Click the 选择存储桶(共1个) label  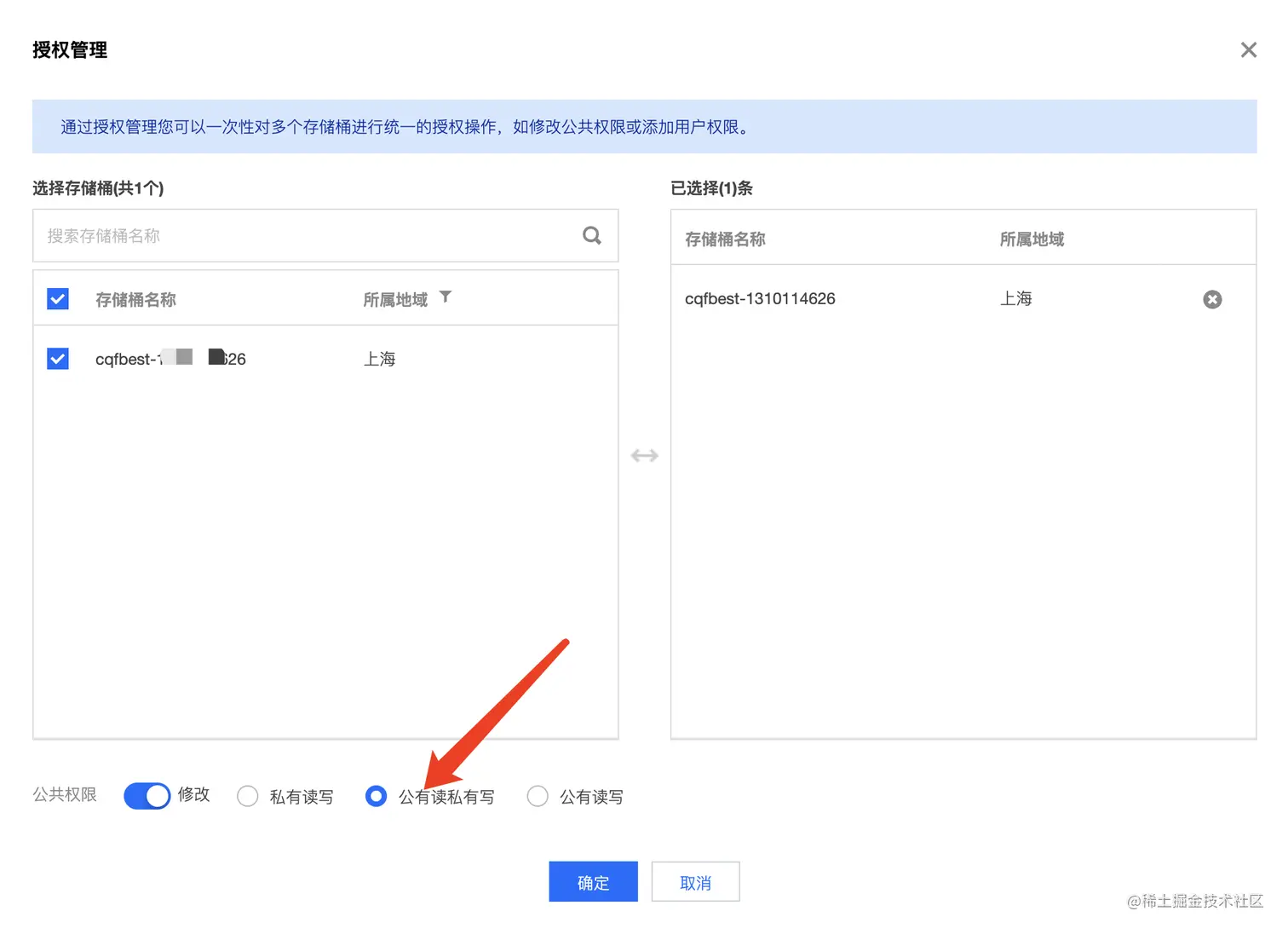tap(98, 188)
